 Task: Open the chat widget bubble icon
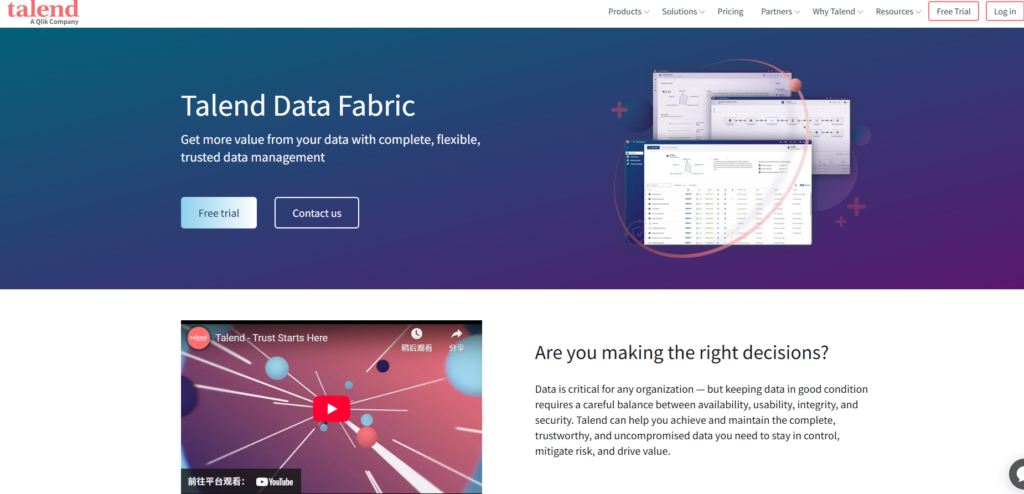pos(1017,474)
